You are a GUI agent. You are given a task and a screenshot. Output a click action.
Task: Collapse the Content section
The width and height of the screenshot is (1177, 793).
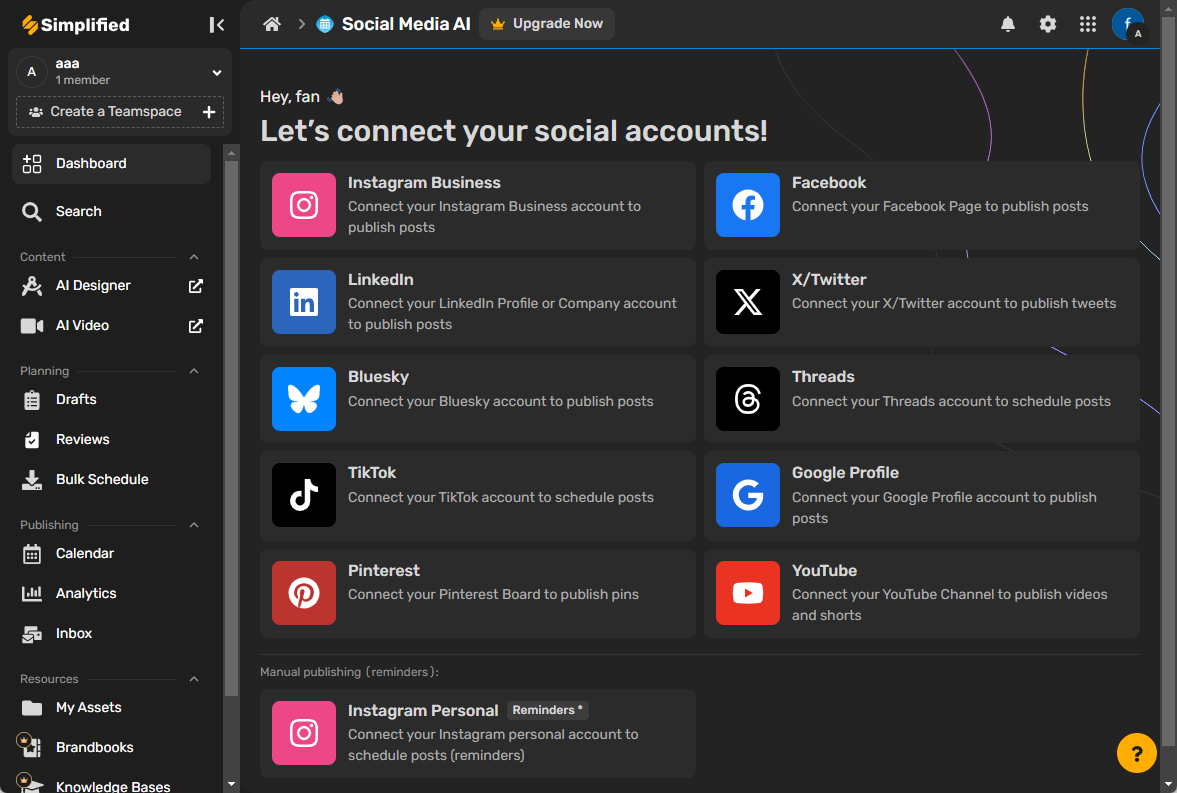click(194, 257)
